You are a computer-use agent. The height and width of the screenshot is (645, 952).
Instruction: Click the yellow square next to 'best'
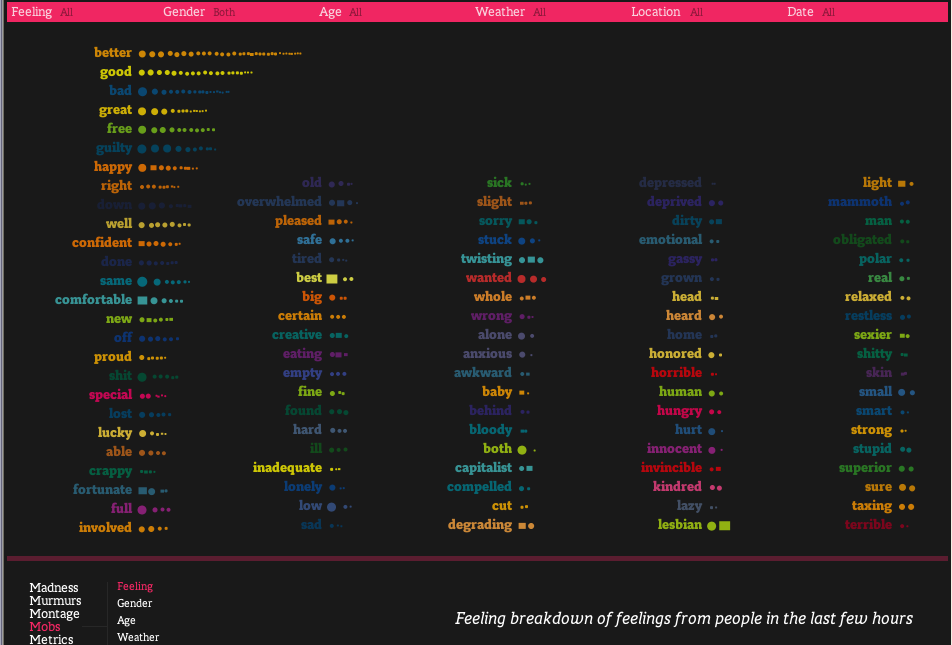(x=332, y=279)
